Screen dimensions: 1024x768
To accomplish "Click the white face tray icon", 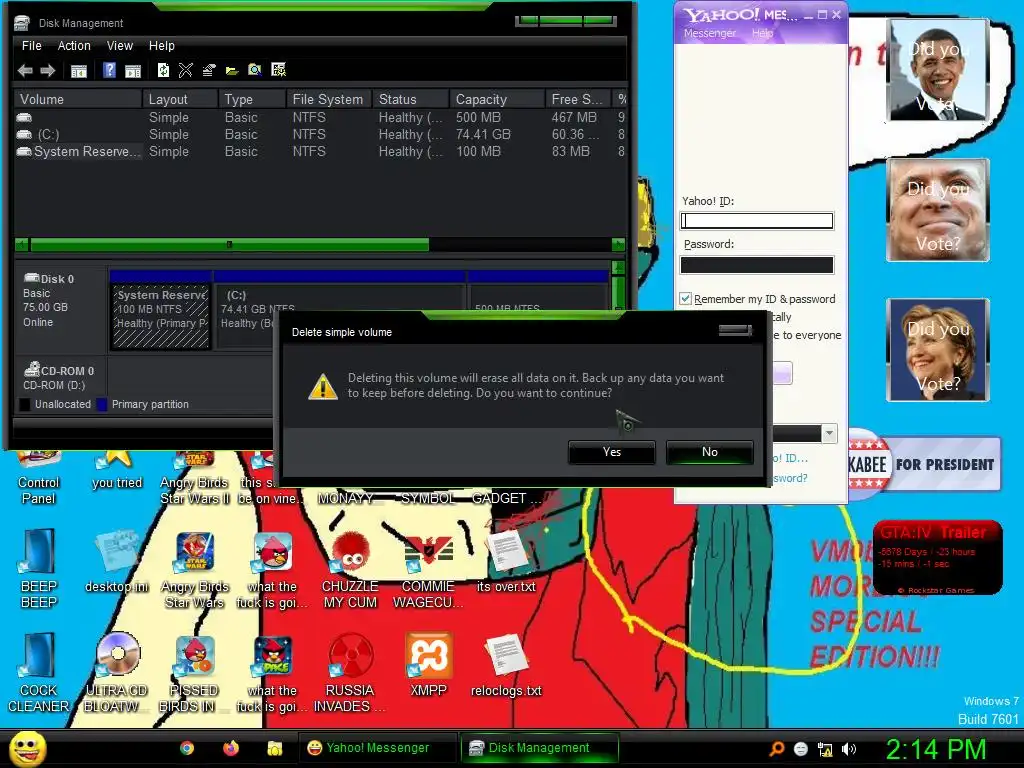I will pos(801,749).
